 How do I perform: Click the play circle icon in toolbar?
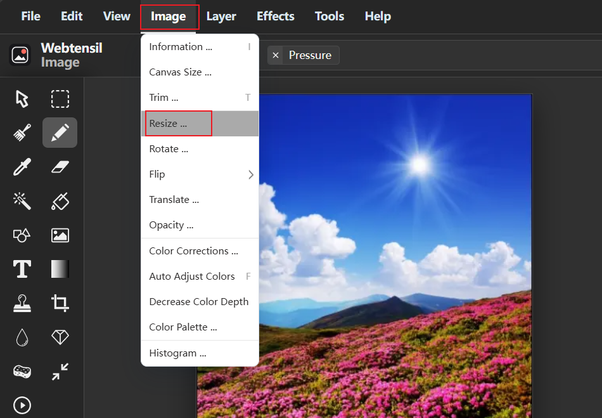pyautogui.click(x=22, y=405)
